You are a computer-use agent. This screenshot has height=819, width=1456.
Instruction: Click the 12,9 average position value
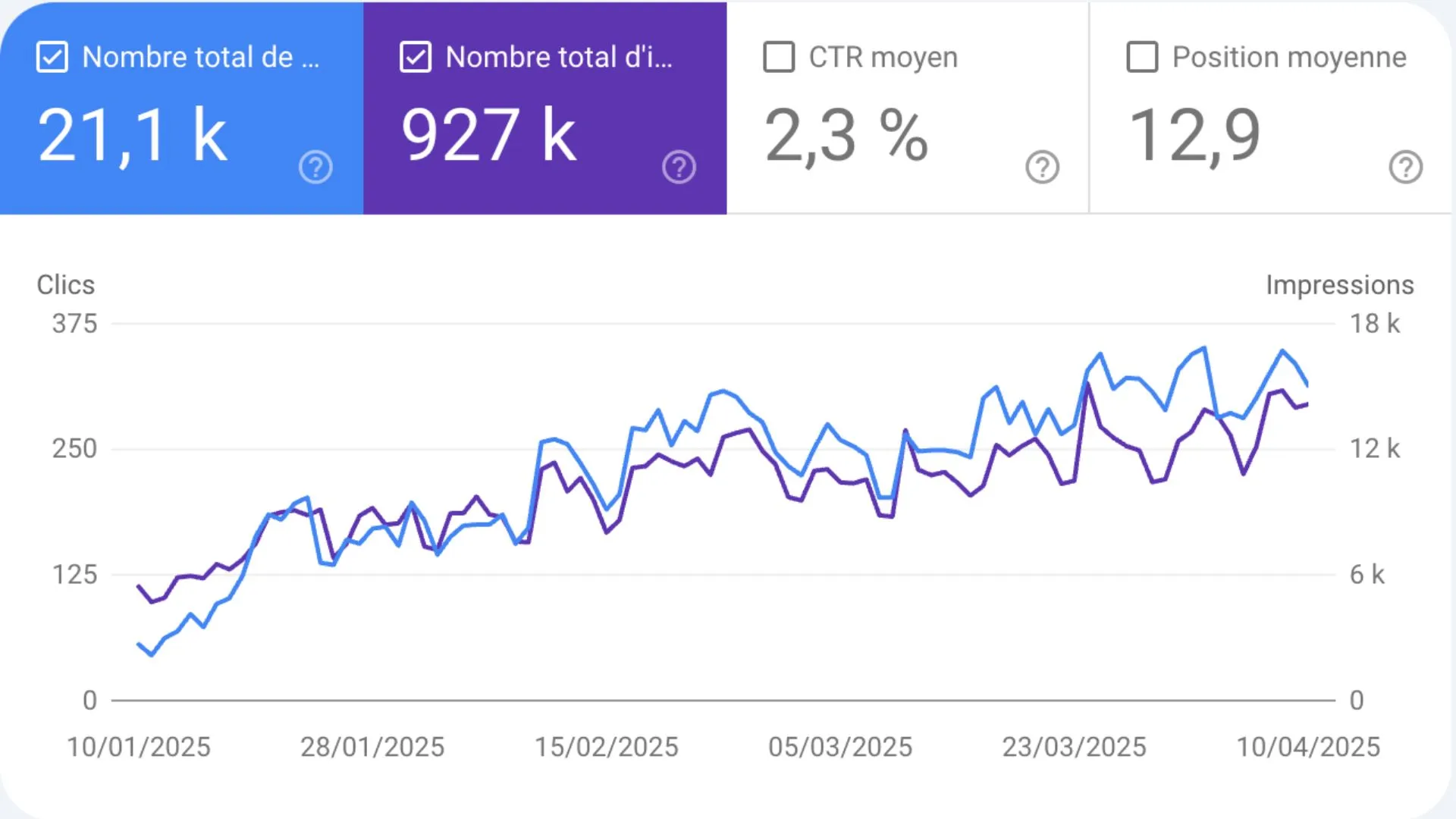pos(1194,136)
